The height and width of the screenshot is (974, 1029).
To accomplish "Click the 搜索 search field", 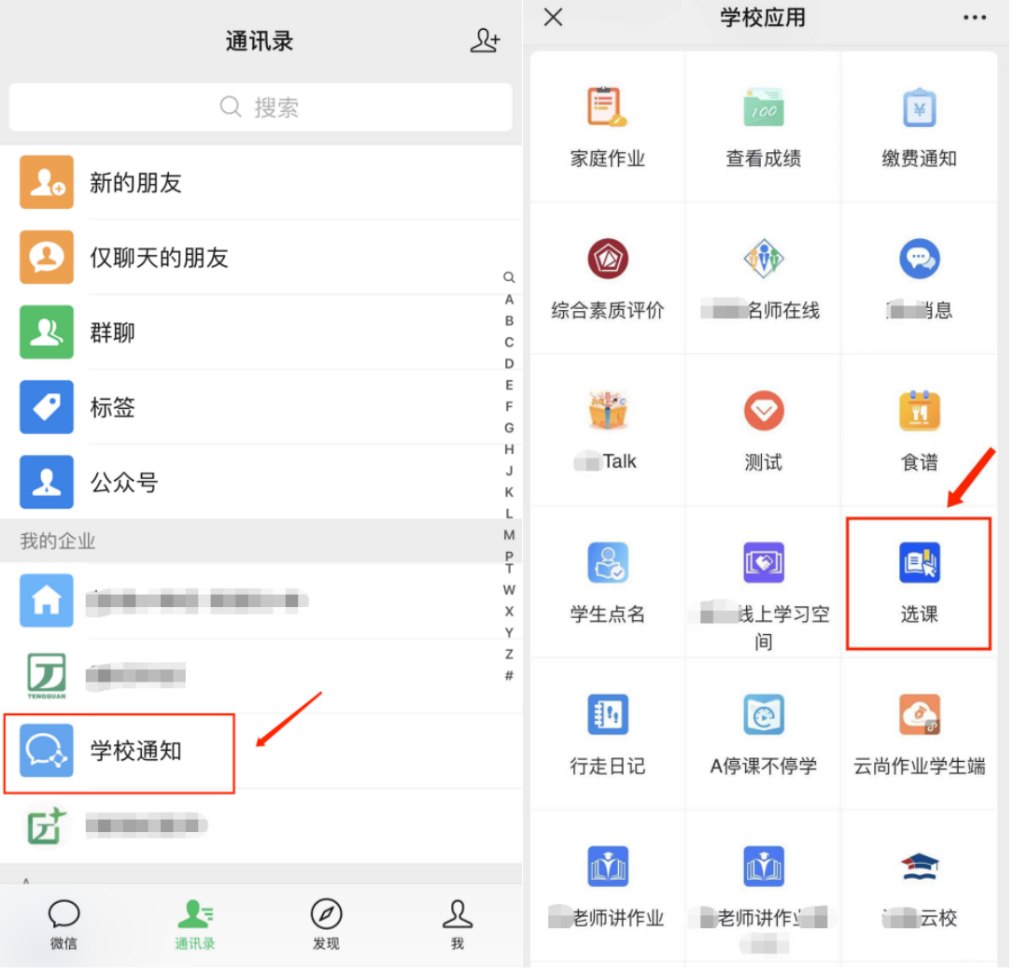I will click(x=260, y=107).
